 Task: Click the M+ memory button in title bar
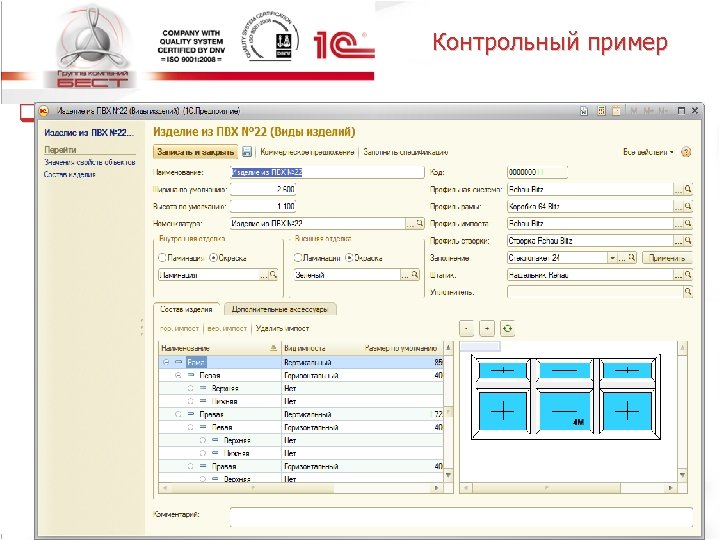(648, 111)
